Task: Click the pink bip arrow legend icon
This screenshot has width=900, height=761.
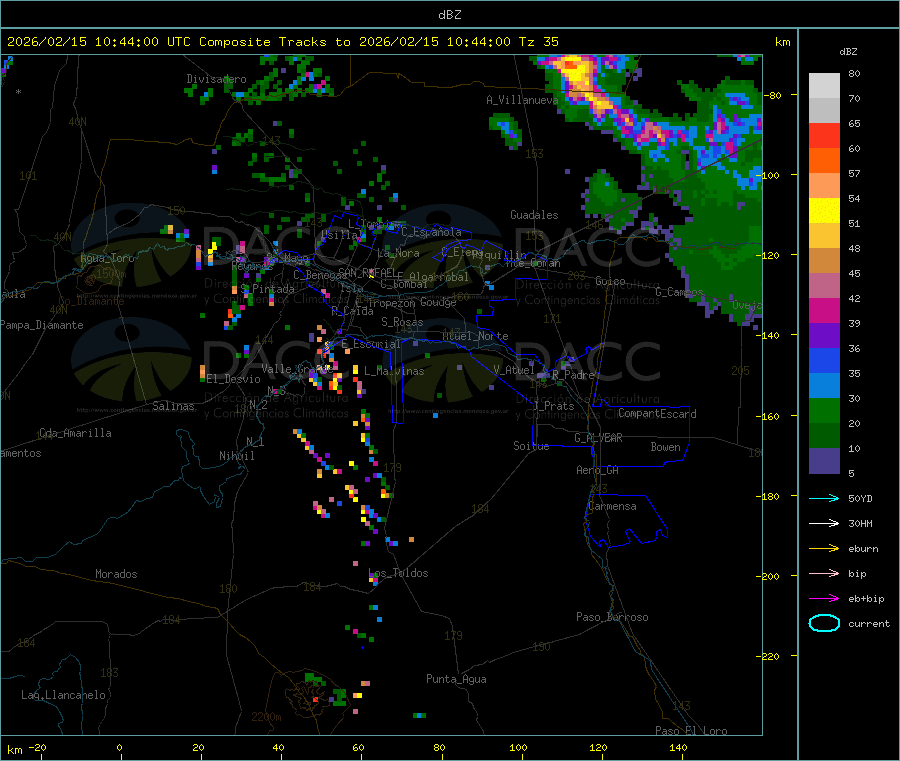Action: click(x=824, y=573)
